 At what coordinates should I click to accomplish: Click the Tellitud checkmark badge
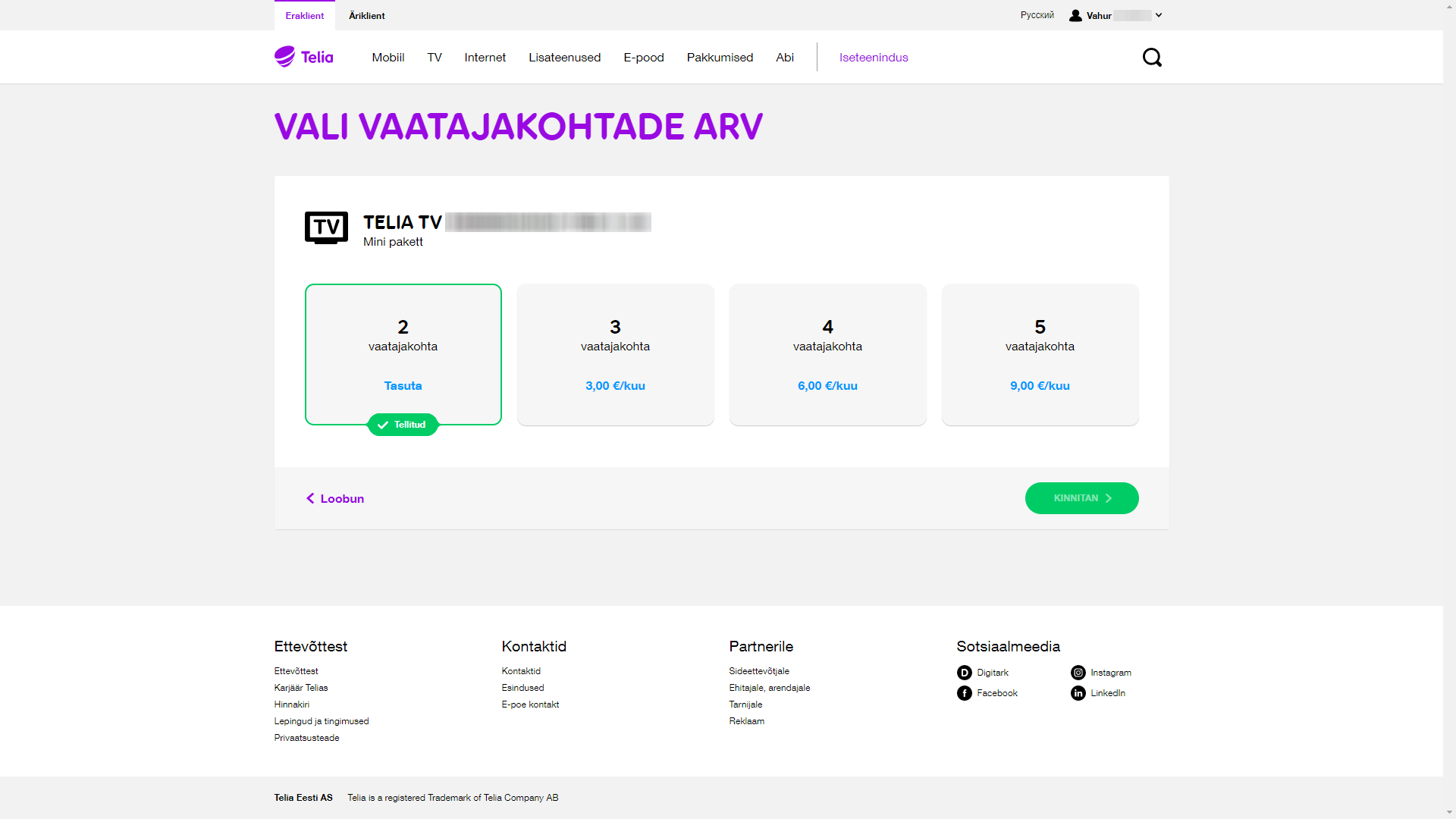coord(403,425)
